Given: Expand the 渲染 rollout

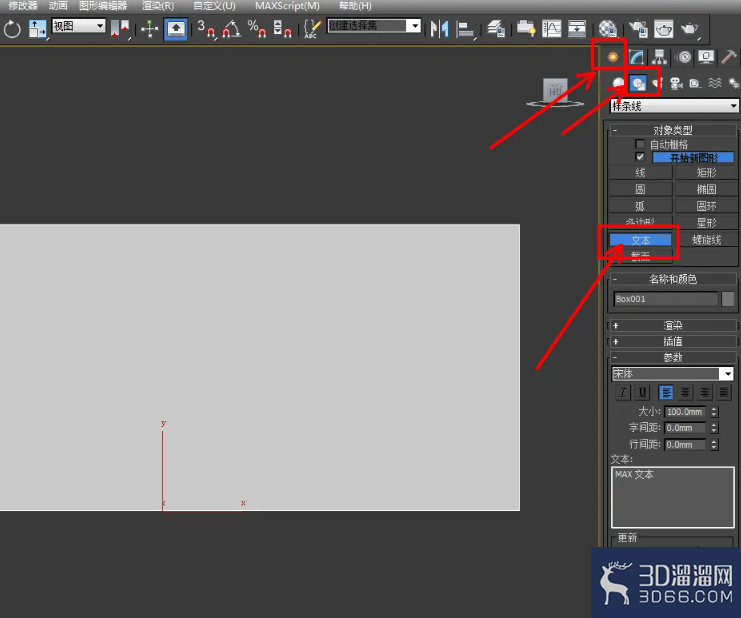Looking at the screenshot, I should pos(673,326).
